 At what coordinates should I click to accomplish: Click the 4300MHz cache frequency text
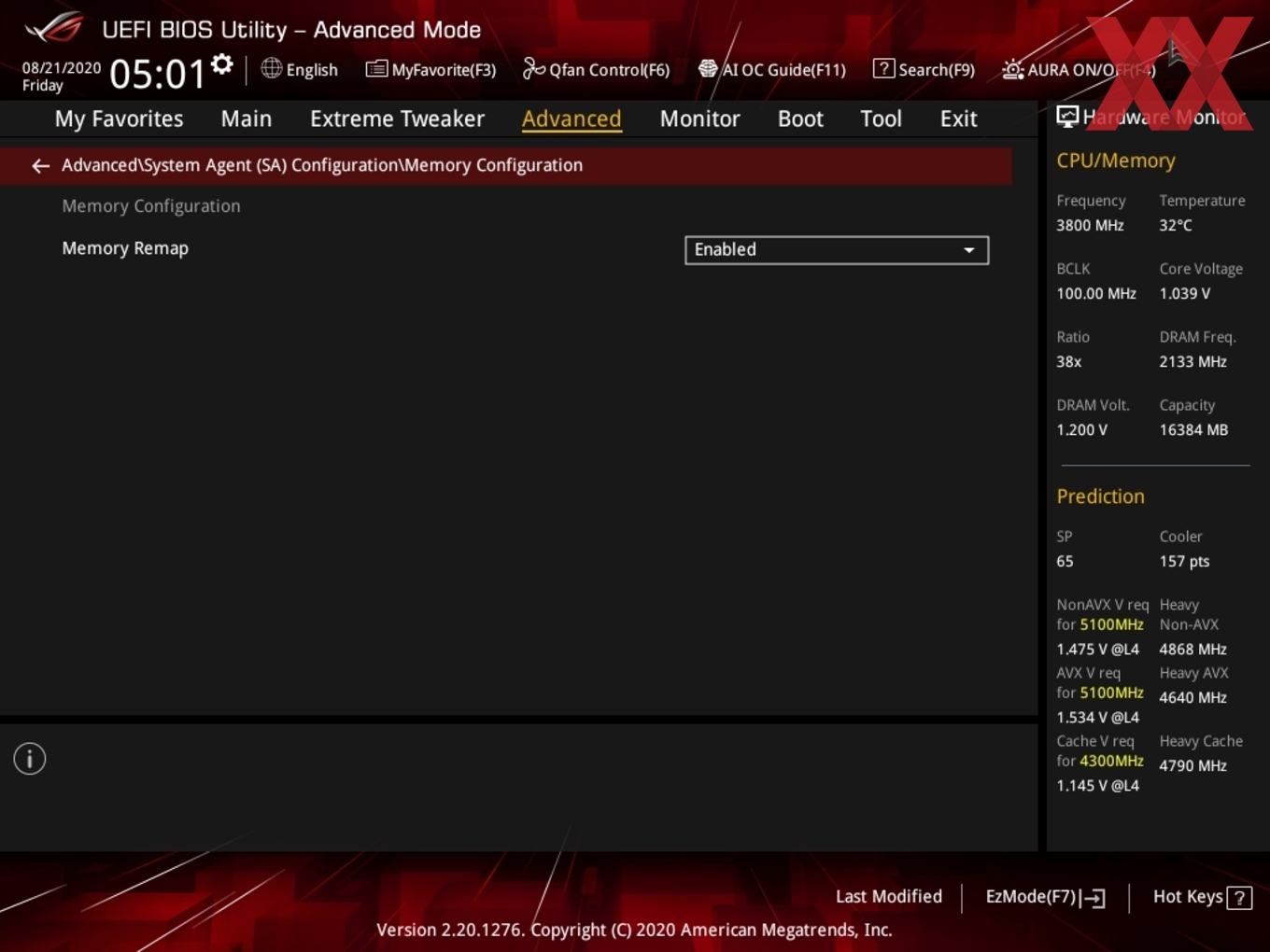pos(1111,761)
